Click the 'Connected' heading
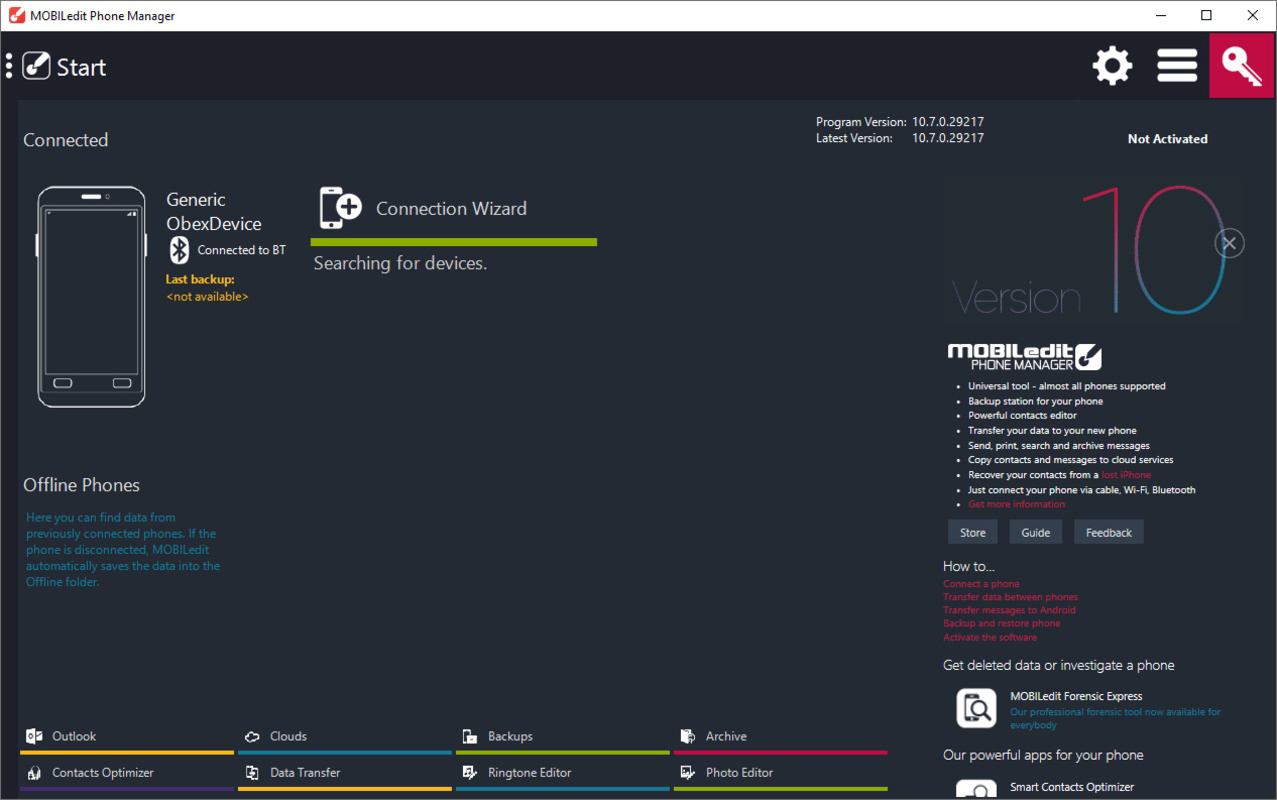Screen dimensions: 1277x800 click(65, 140)
